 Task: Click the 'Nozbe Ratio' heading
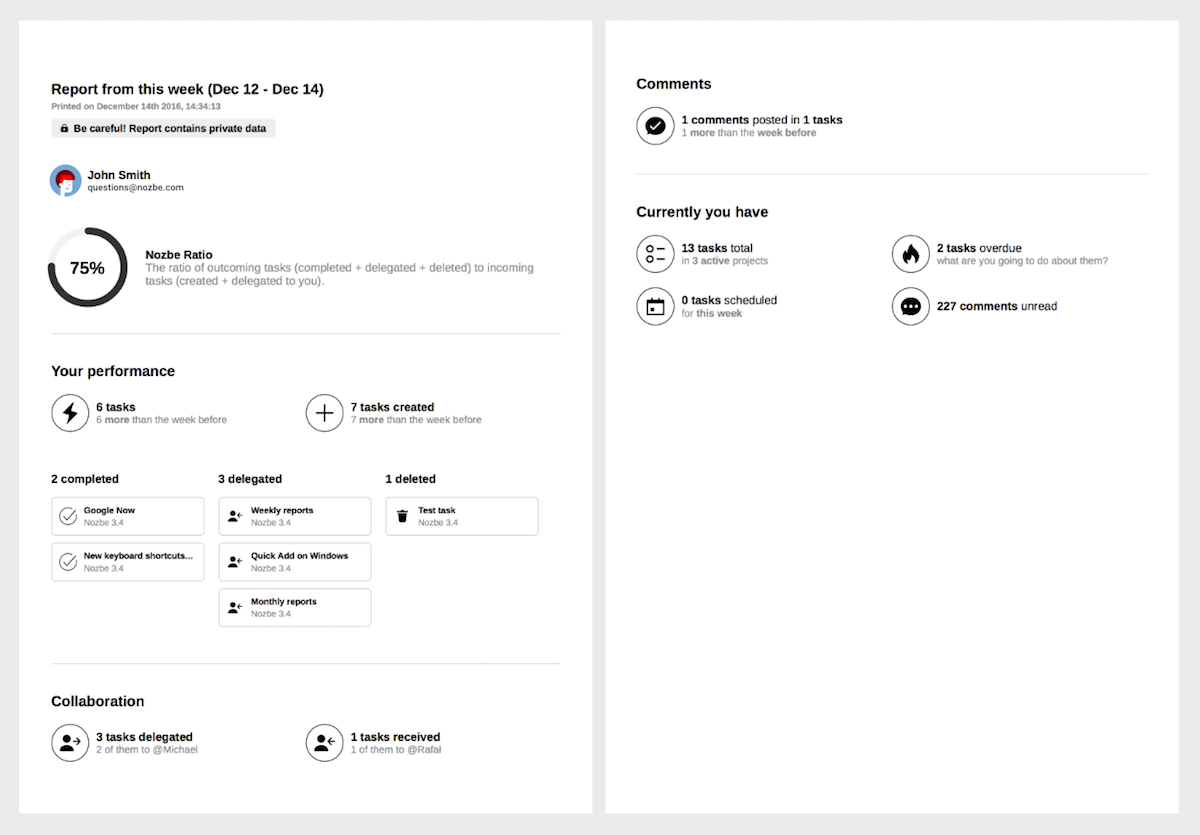[x=179, y=255]
